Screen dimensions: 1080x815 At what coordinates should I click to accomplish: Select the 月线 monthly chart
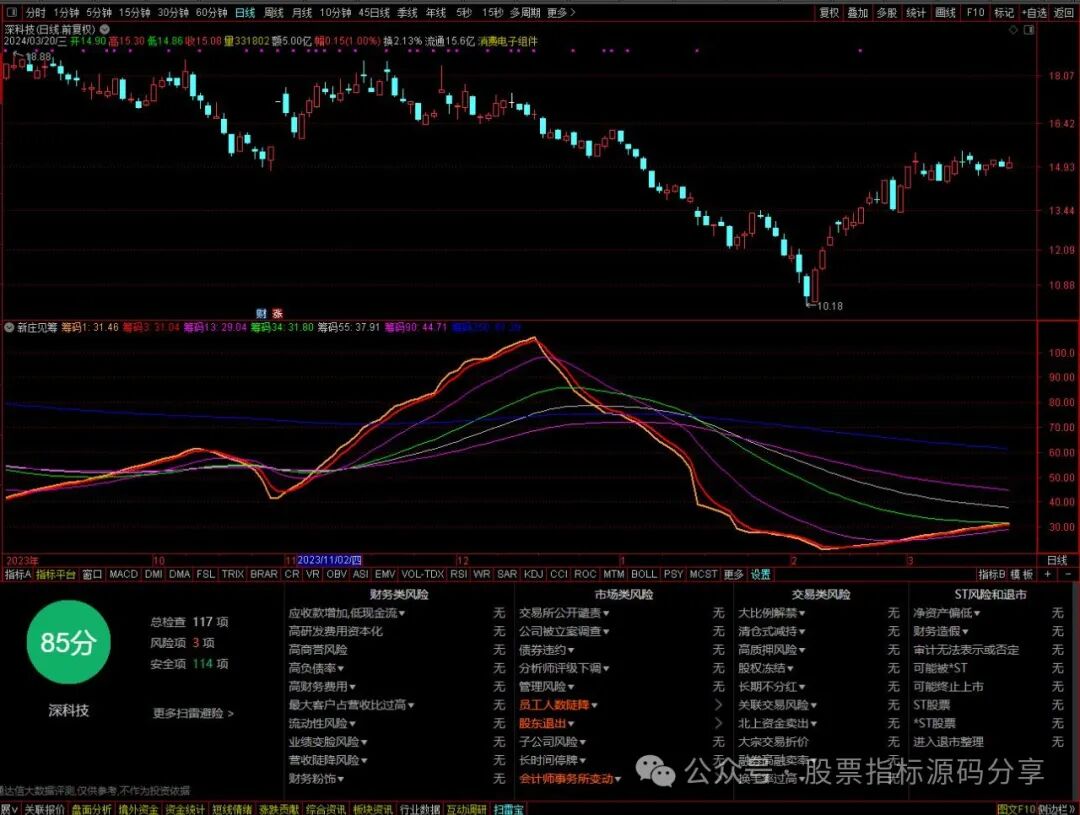coord(302,12)
